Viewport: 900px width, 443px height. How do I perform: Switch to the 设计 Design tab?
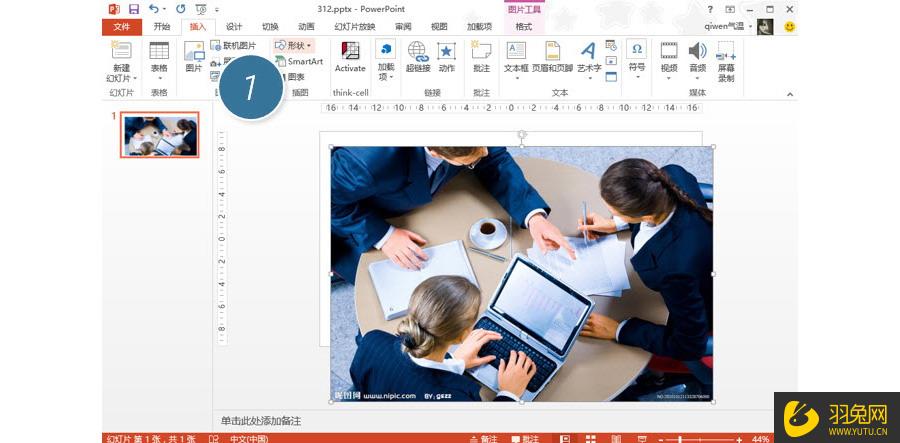(x=234, y=26)
